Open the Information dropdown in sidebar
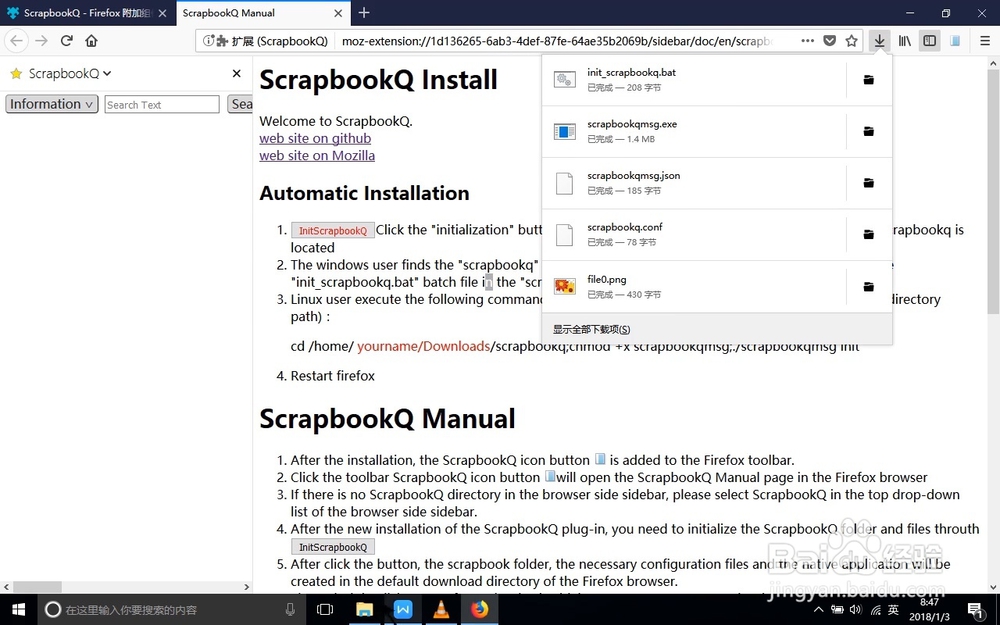This screenshot has width=1000, height=625. click(x=52, y=104)
